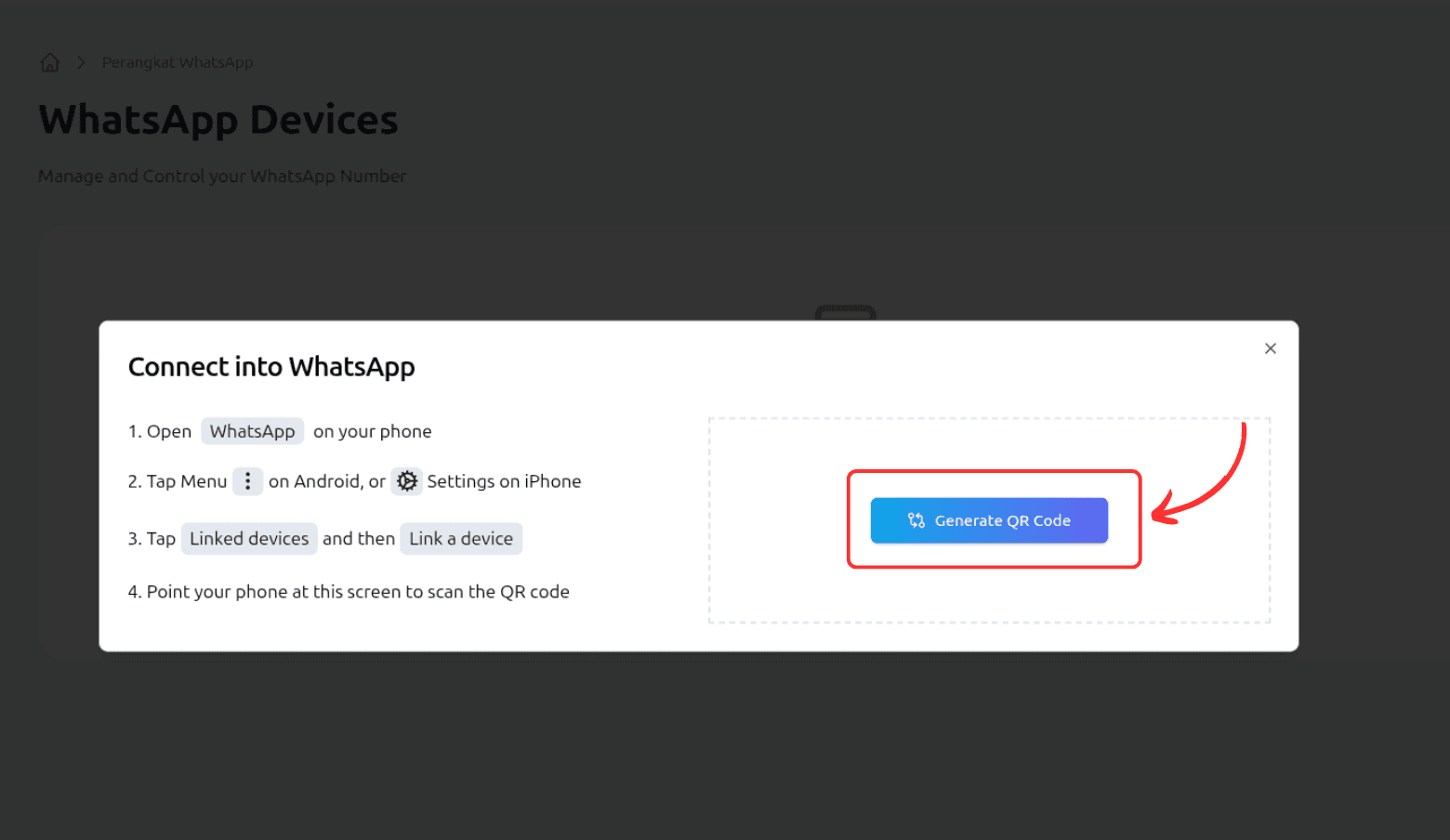The image size is (1450, 840).
Task: Click the phone icon peeking above the dialog
Action: (845, 312)
